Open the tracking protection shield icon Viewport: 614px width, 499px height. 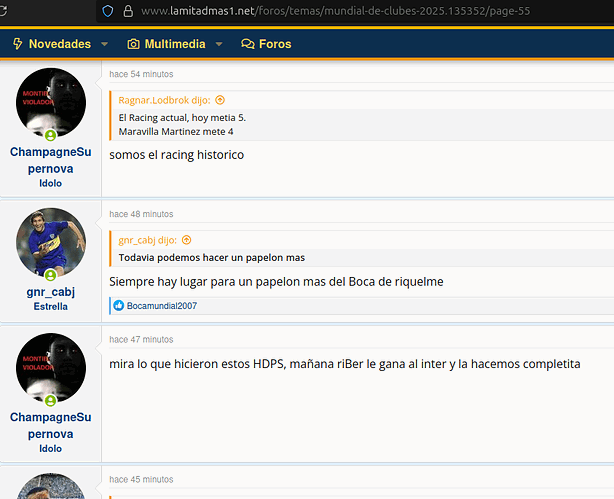107,11
